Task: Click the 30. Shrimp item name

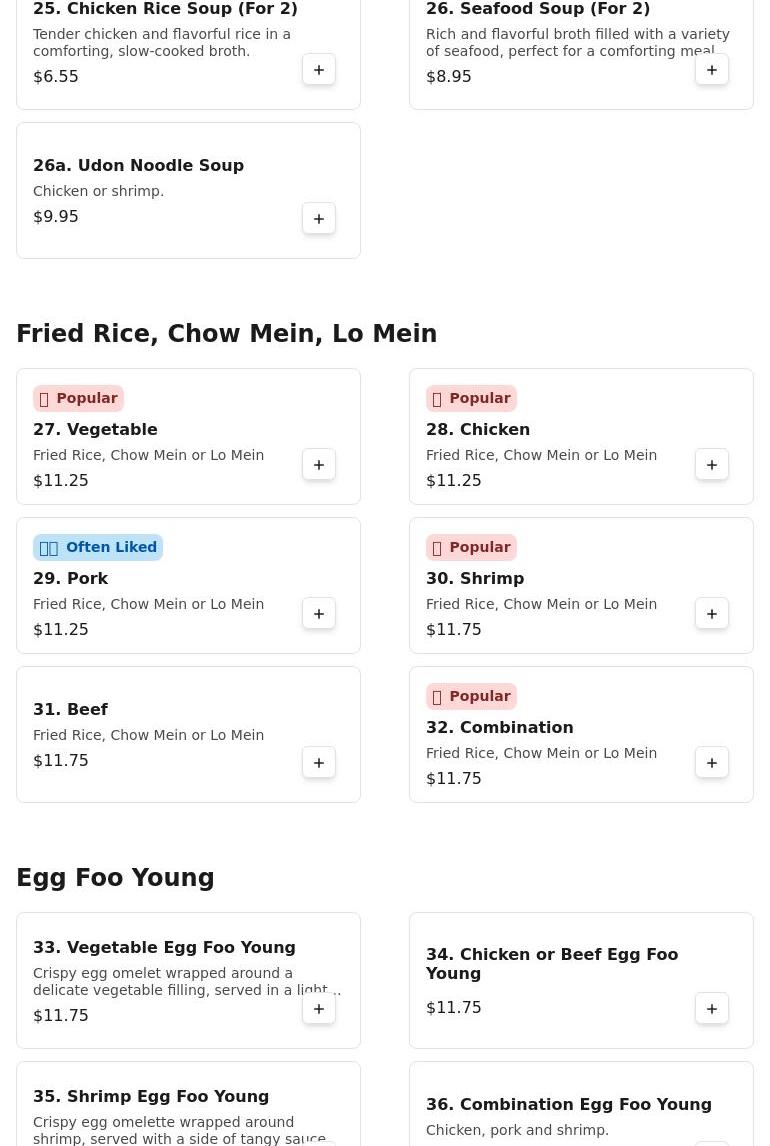Action: coord(475,579)
